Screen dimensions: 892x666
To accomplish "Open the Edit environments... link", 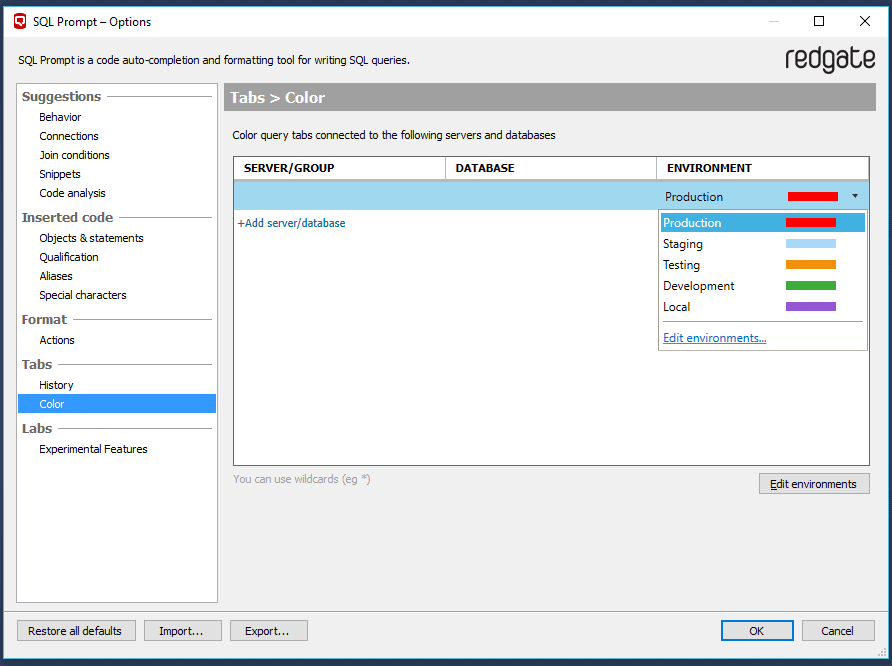I will click(x=715, y=338).
